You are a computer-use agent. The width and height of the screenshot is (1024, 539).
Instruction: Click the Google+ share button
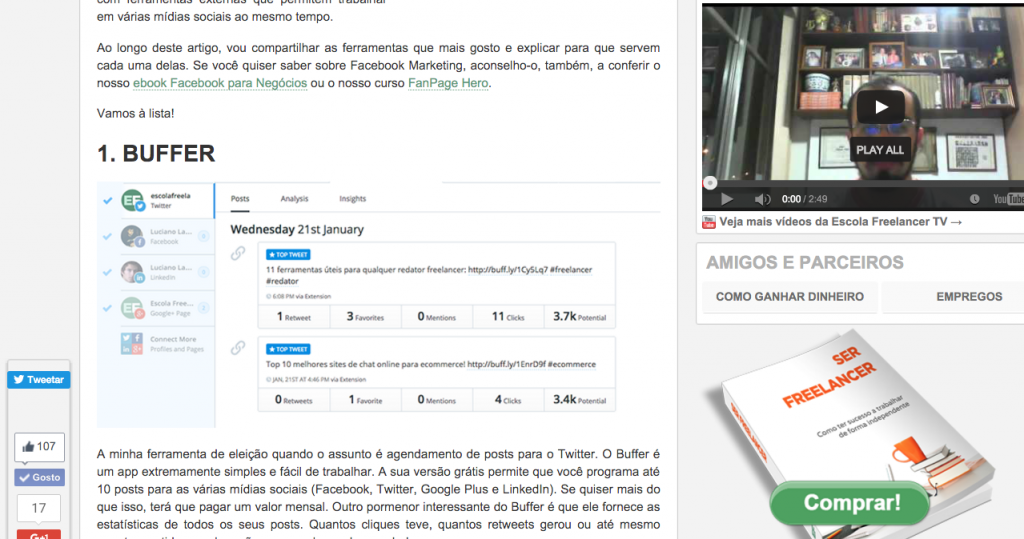[39, 534]
